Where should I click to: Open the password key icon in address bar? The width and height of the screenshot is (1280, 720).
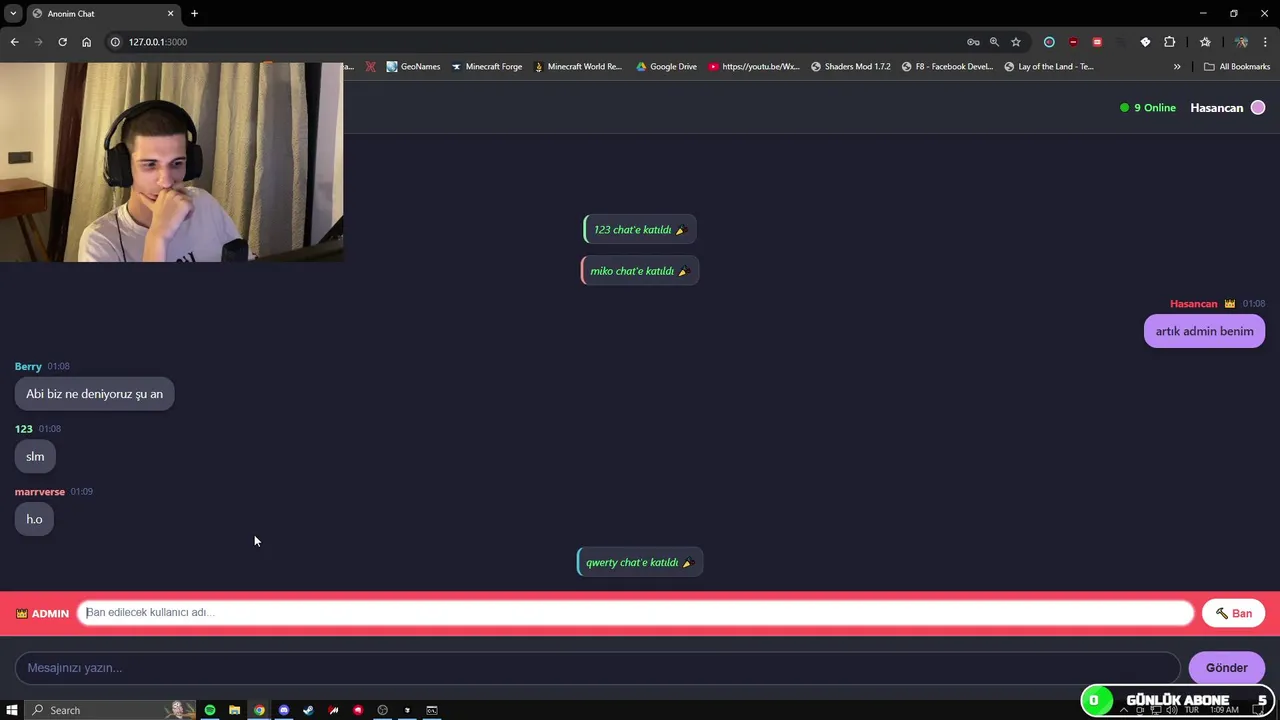[973, 42]
